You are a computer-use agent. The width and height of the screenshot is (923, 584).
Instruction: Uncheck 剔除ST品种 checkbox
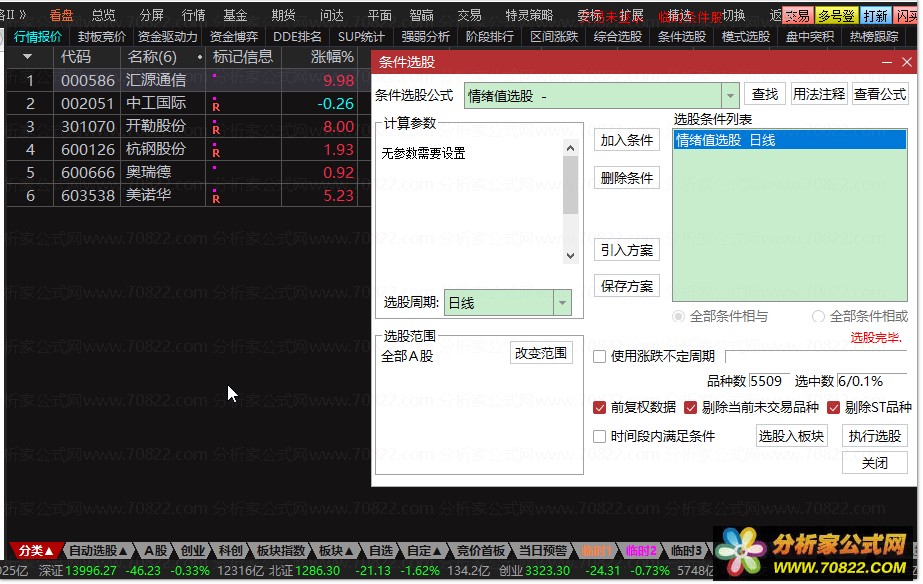click(834, 407)
